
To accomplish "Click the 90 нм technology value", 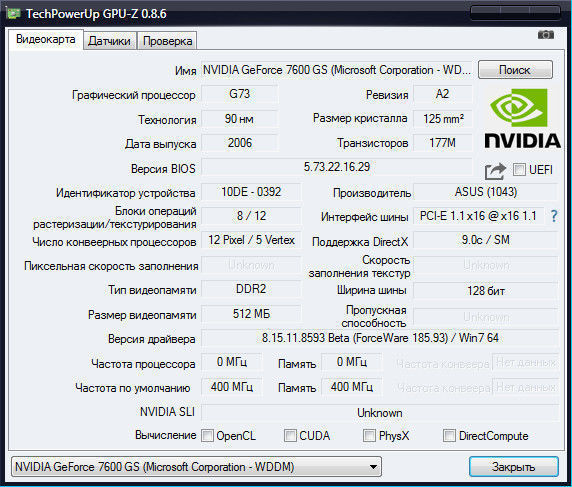I will [240, 119].
